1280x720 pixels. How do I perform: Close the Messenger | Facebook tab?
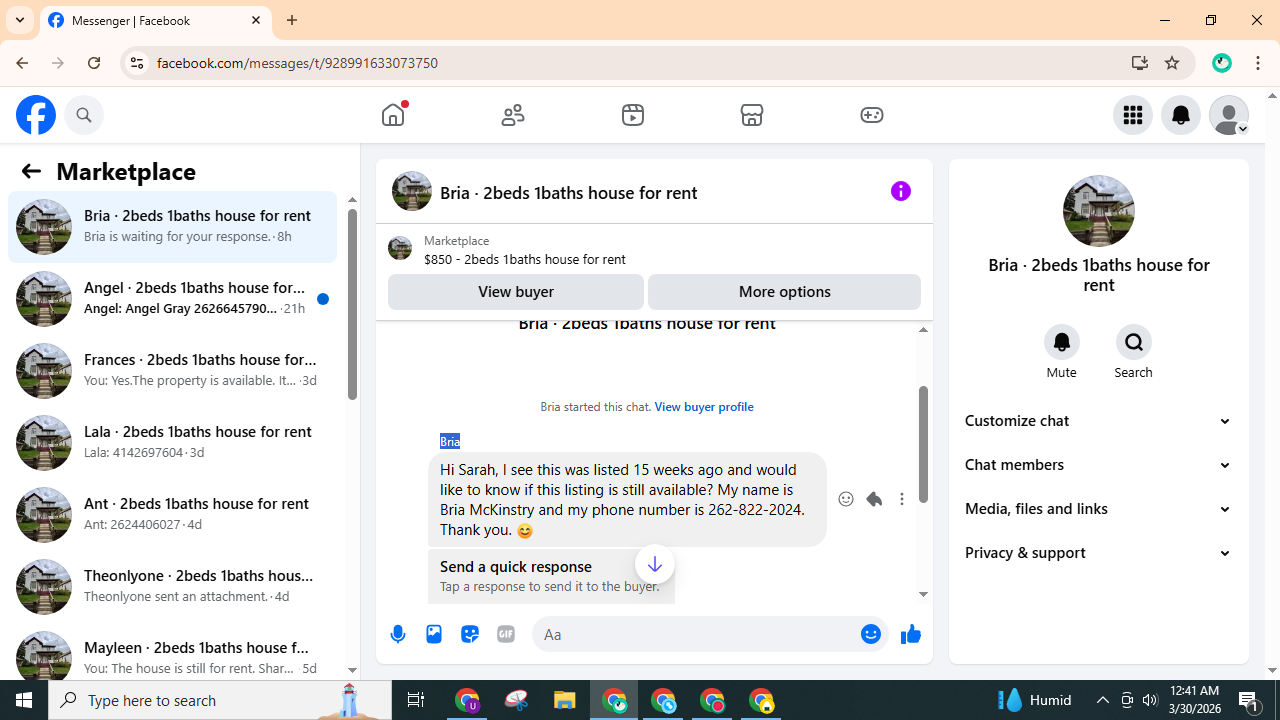click(256, 20)
